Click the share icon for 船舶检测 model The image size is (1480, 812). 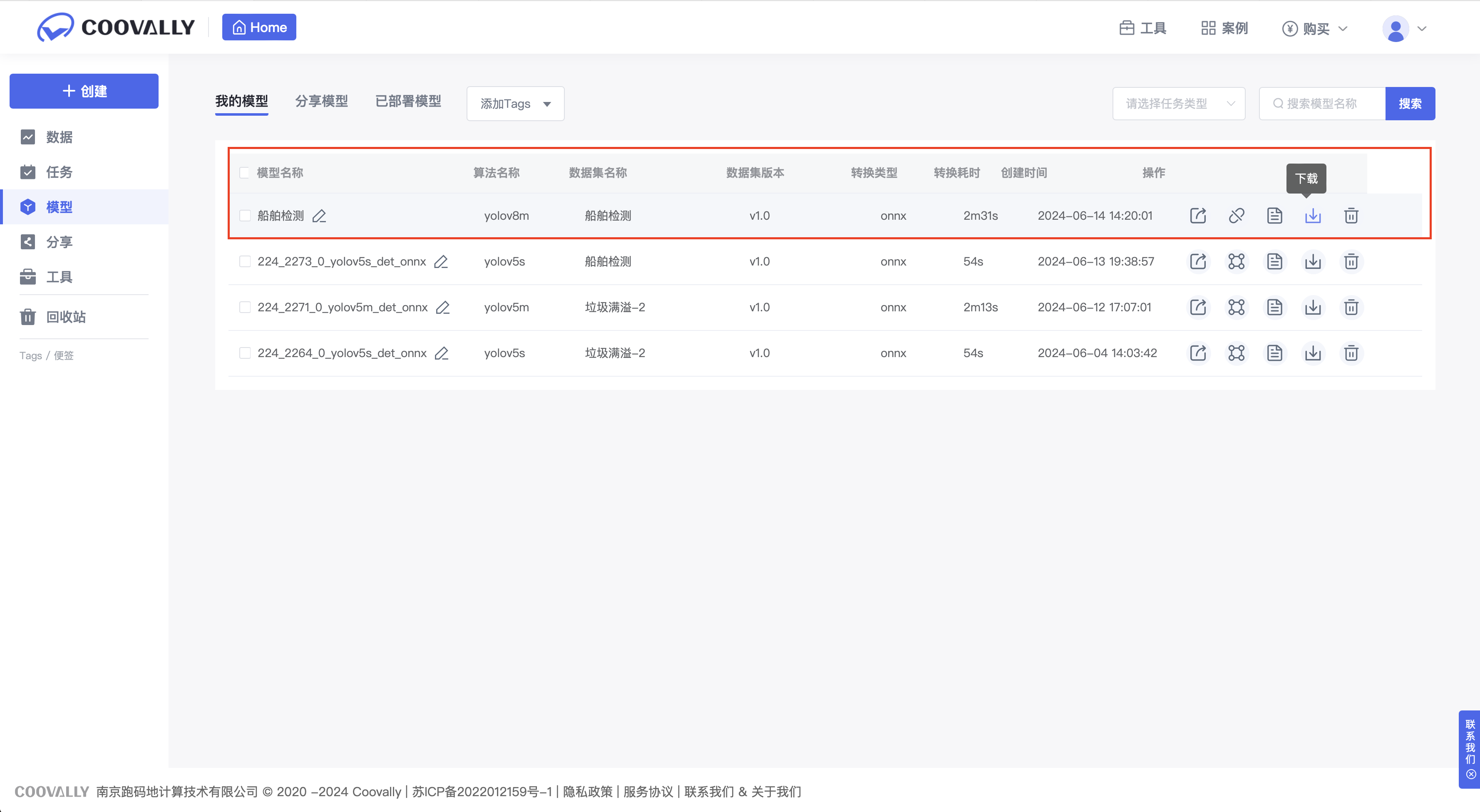coord(1198,216)
